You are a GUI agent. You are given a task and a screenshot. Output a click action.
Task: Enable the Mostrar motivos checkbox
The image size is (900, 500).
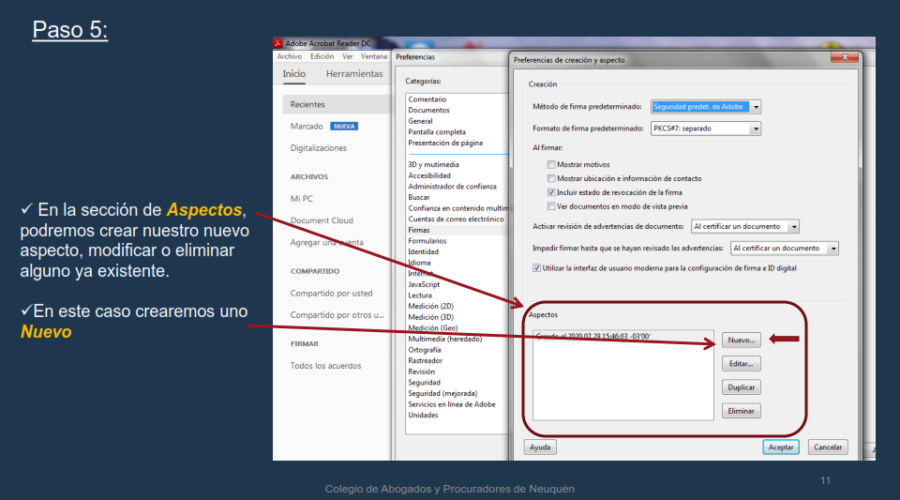click(551, 165)
